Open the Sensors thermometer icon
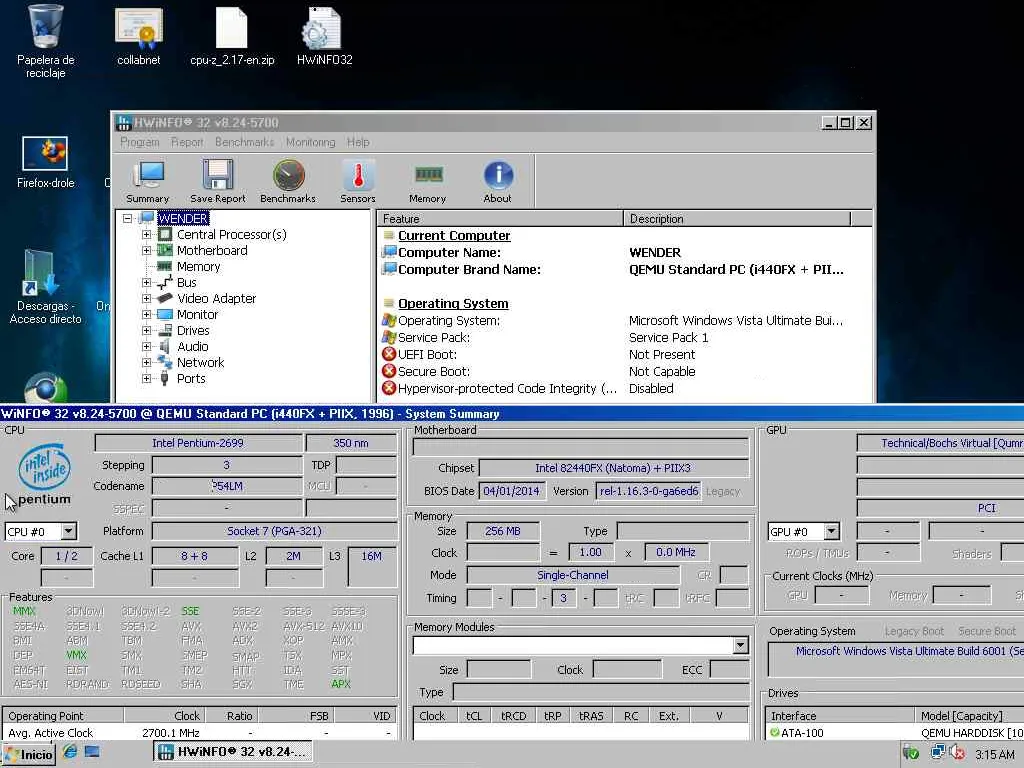 358,181
